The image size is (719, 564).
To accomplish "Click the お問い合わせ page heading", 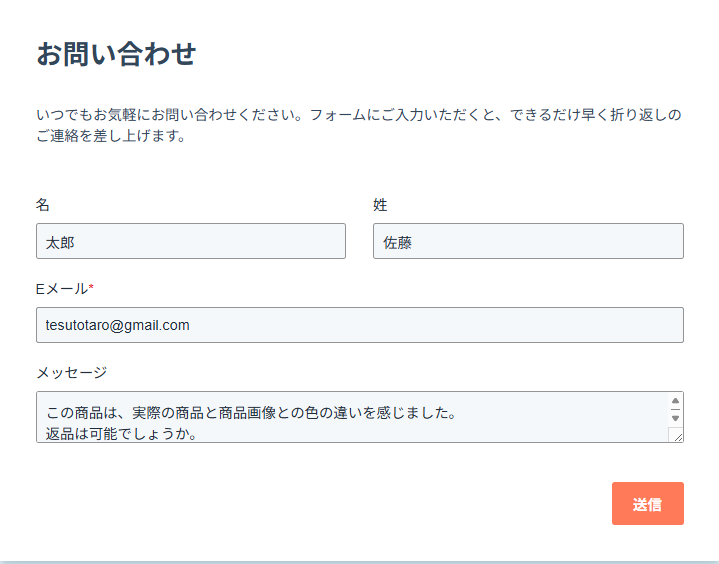I will point(116,54).
